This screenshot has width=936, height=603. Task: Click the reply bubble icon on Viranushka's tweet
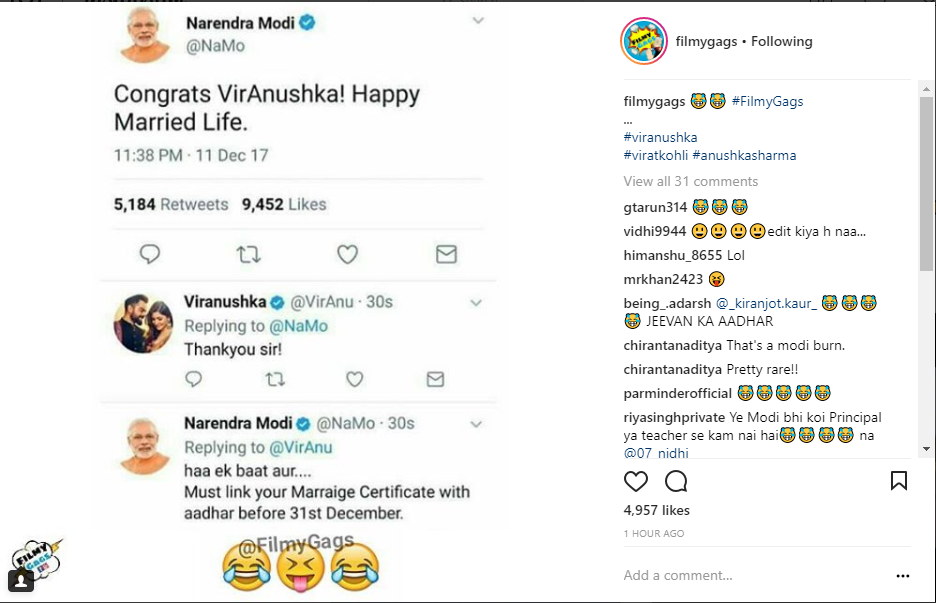click(193, 379)
